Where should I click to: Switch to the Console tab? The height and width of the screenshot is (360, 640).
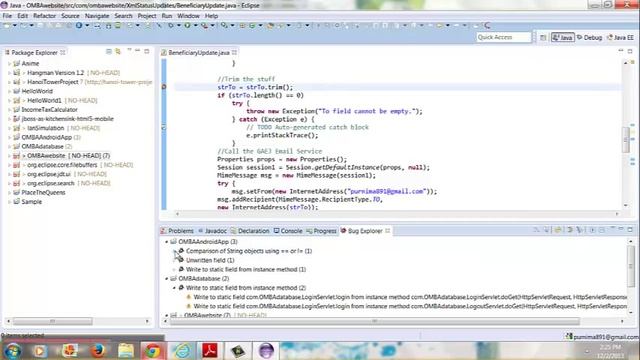[x=288, y=231]
